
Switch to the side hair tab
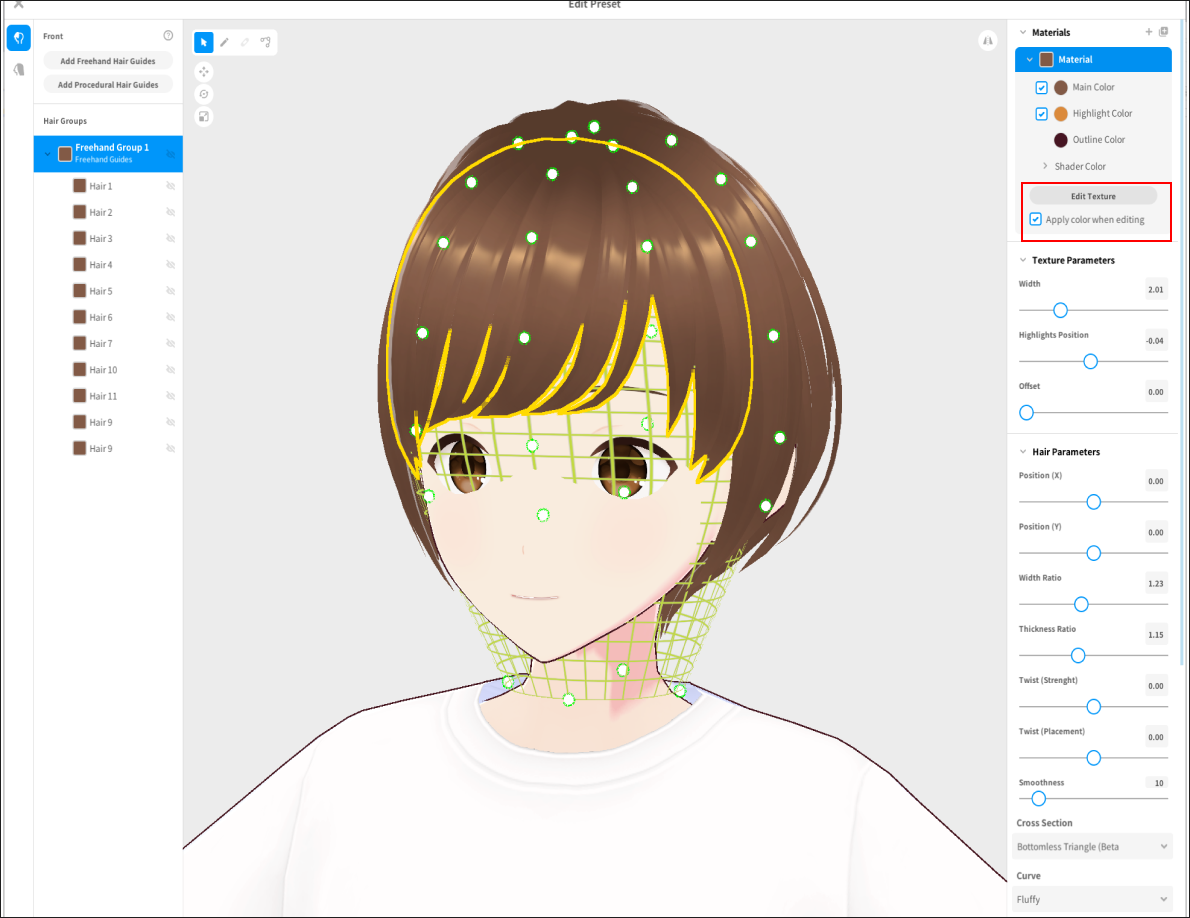[x=18, y=70]
